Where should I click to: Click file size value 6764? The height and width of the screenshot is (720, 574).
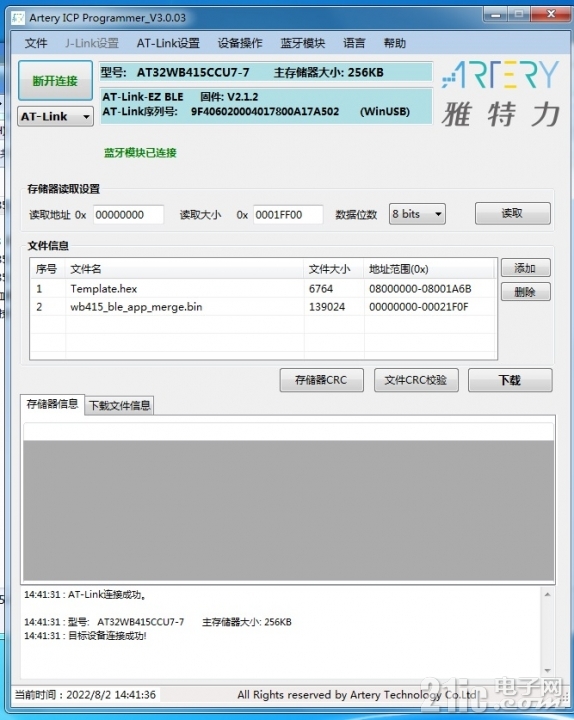pos(321,289)
